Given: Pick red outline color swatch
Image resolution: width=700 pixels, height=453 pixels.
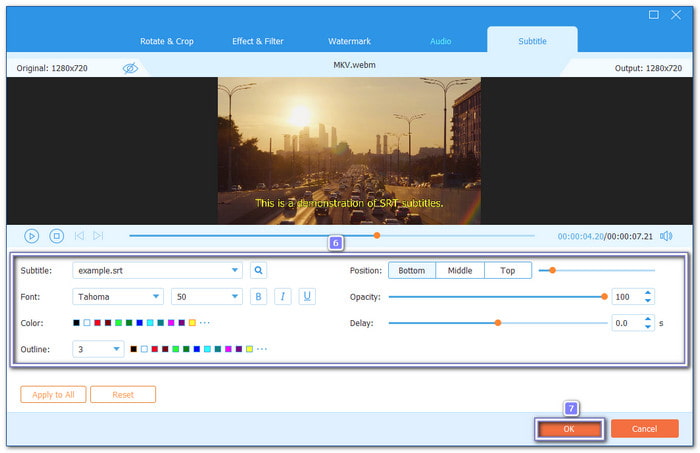Looking at the screenshot, I should click(154, 349).
